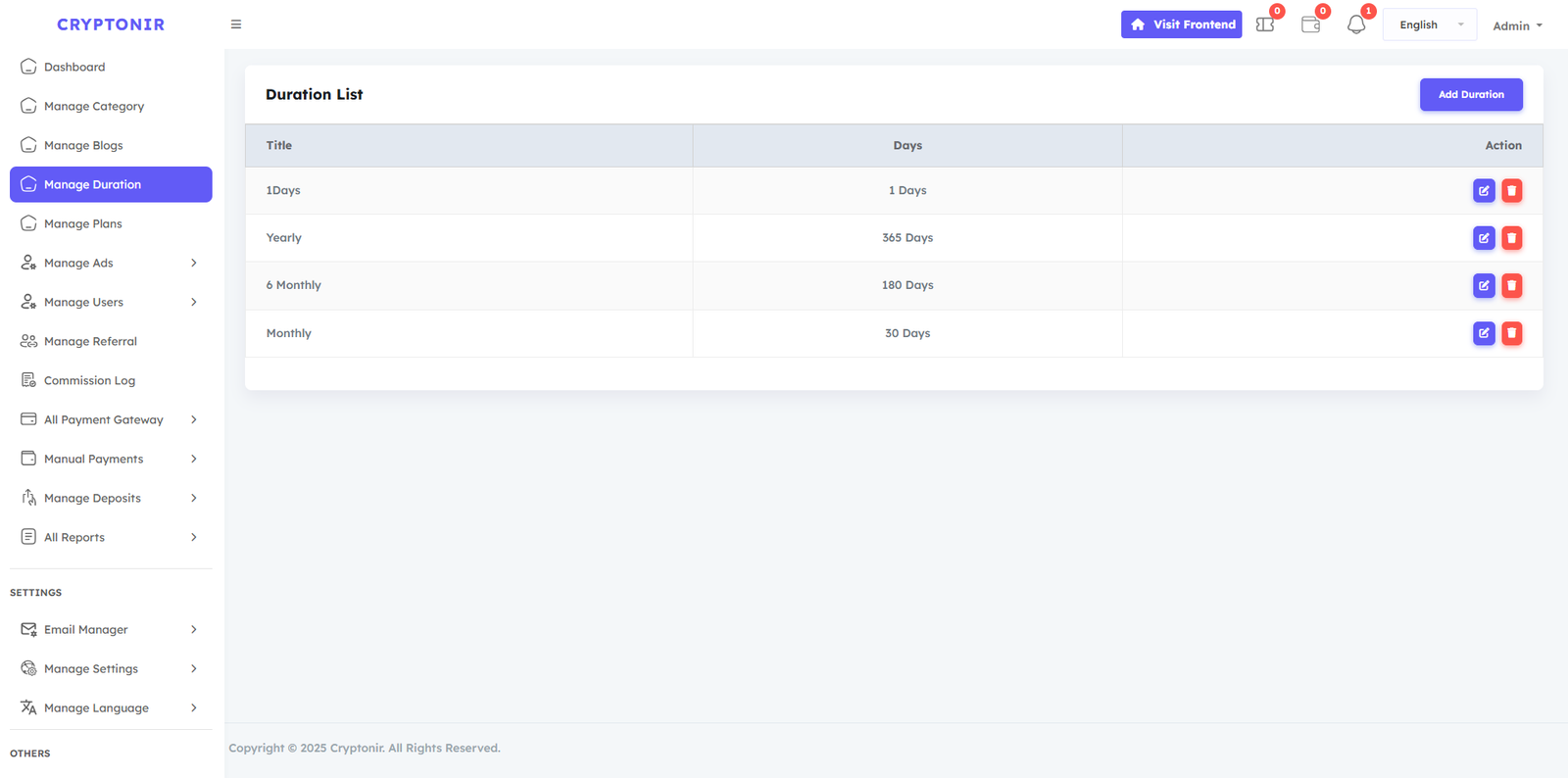Expand the Manage Settings submenu
Viewport: 1568px width, 778px height.
click(x=110, y=668)
